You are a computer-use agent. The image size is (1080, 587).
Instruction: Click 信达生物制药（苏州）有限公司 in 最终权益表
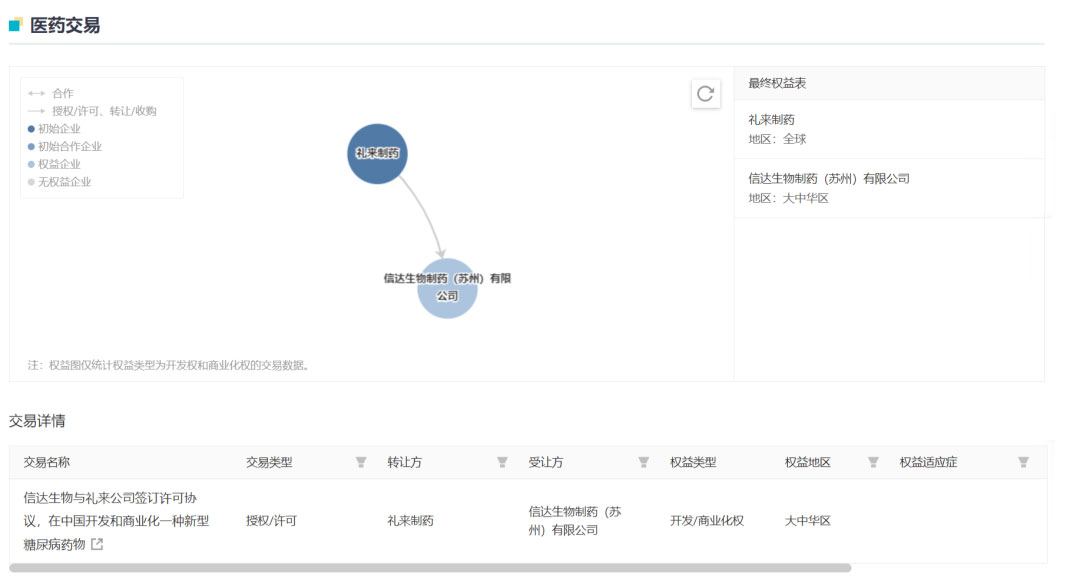(x=828, y=179)
